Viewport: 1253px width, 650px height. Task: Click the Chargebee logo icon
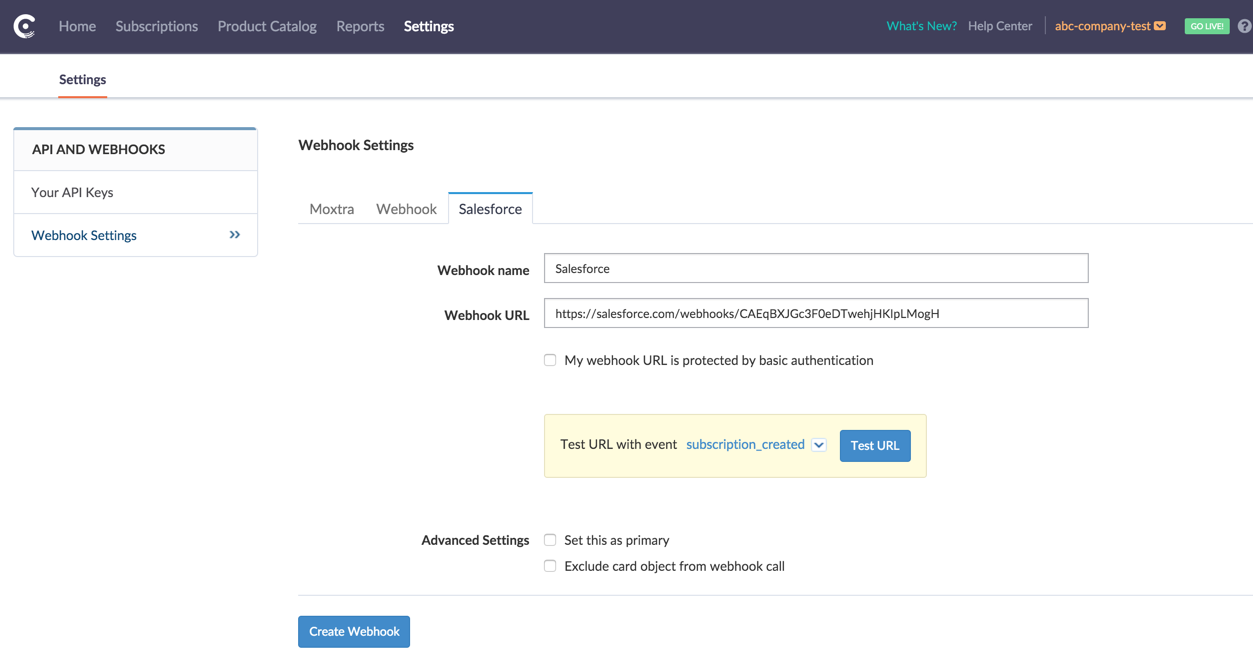(25, 27)
